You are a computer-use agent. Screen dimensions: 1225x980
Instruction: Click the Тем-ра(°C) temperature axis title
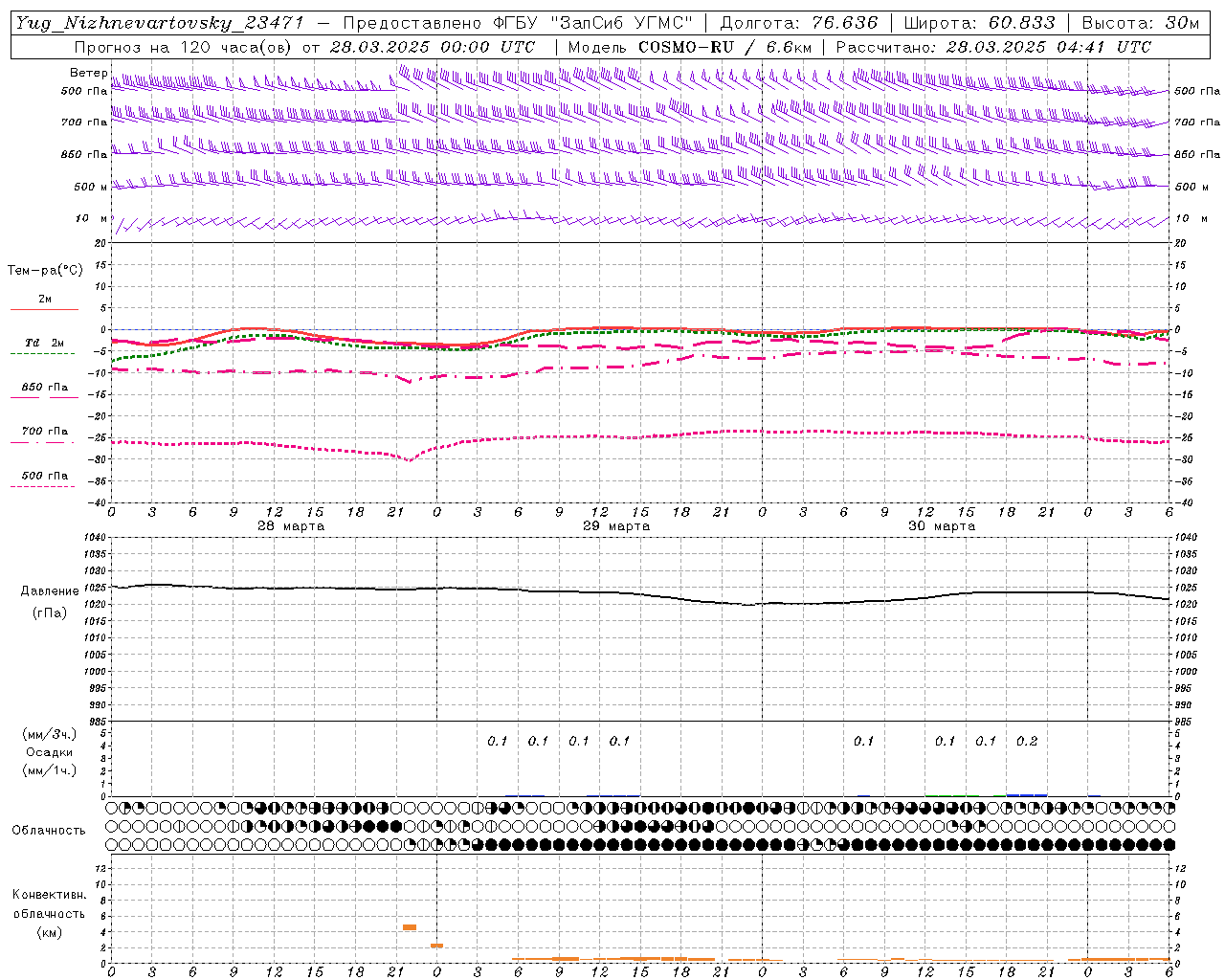coord(45,270)
